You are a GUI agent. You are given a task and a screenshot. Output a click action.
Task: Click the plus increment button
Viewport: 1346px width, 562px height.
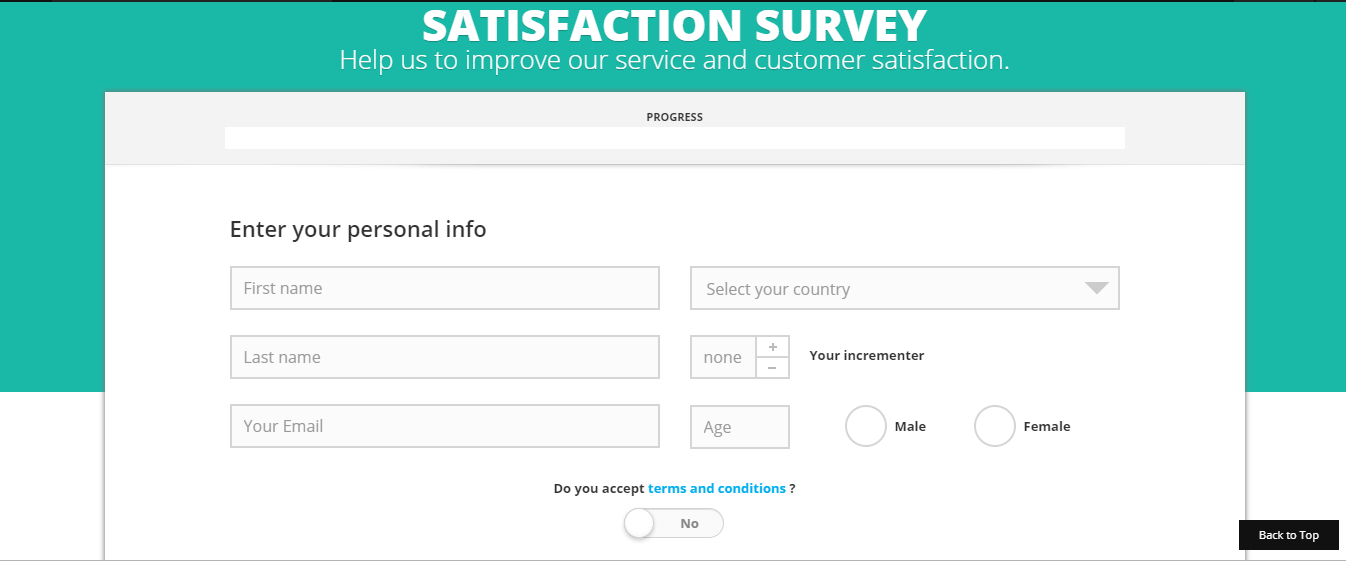772,346
